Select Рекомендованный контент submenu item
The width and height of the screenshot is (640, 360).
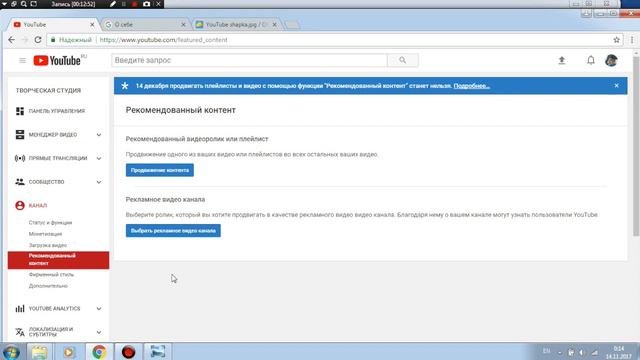point(58,260)
